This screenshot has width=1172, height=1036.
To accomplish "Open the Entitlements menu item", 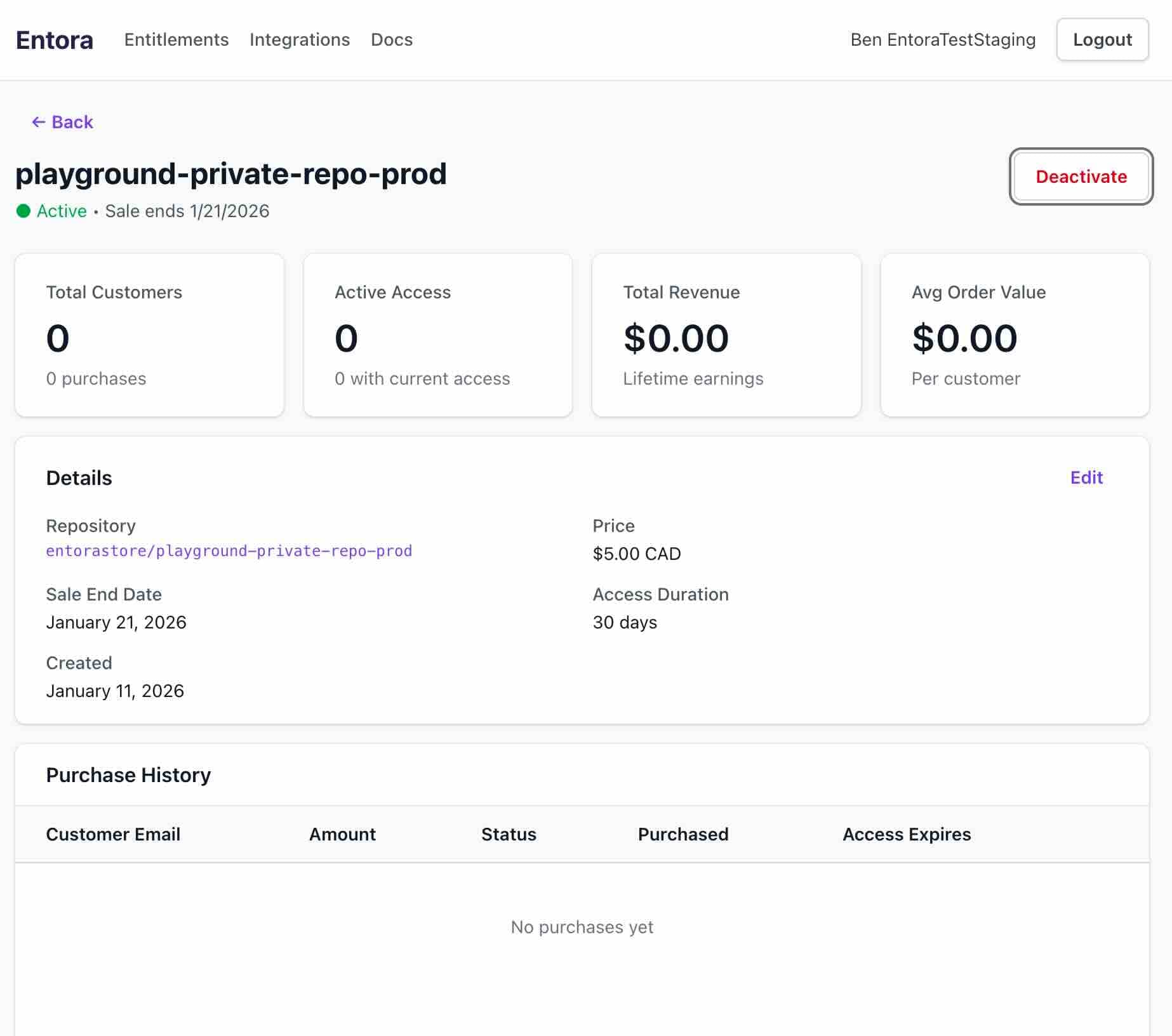I will (176, 39).
